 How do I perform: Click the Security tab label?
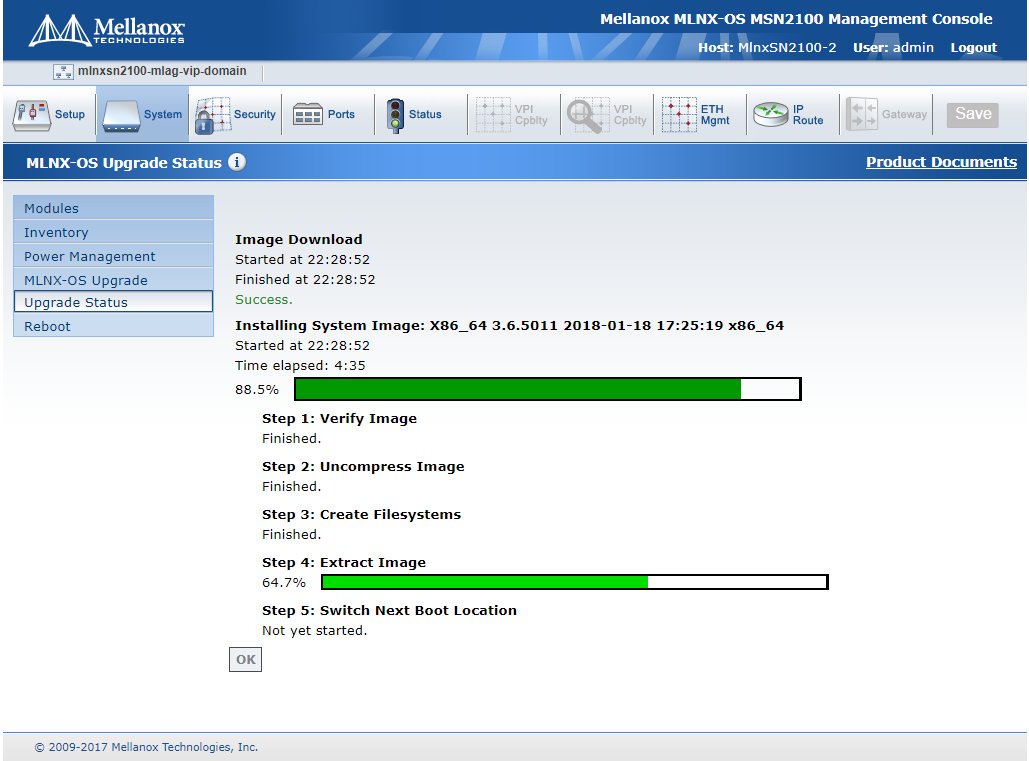(255, 114)
